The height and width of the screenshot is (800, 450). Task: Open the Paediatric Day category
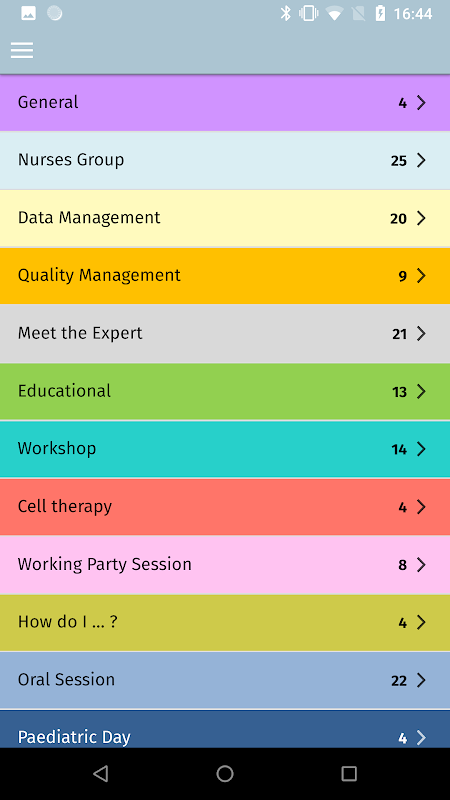coord(225,730)
